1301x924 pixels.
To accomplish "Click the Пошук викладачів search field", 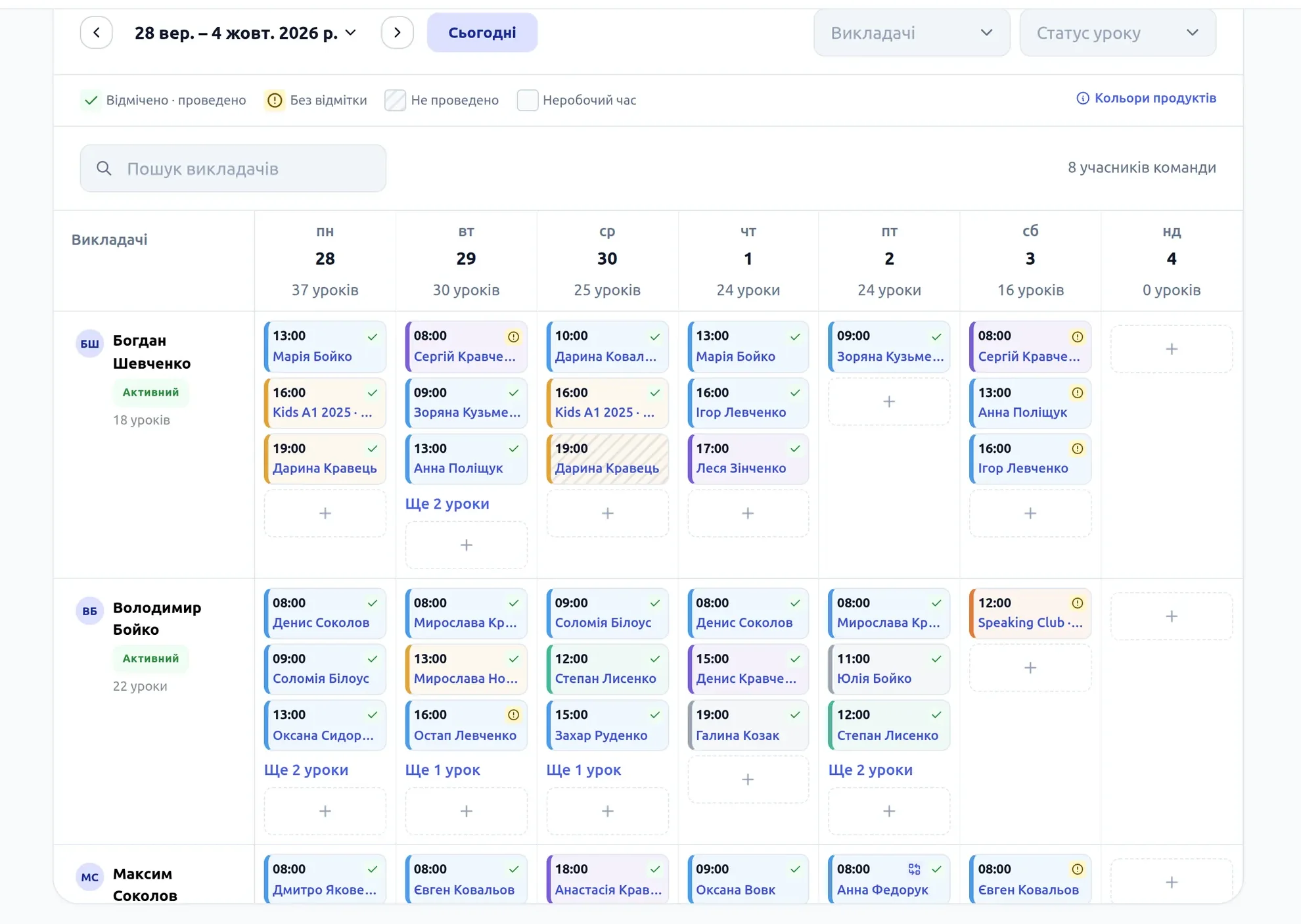I will [x=233, y=168].
